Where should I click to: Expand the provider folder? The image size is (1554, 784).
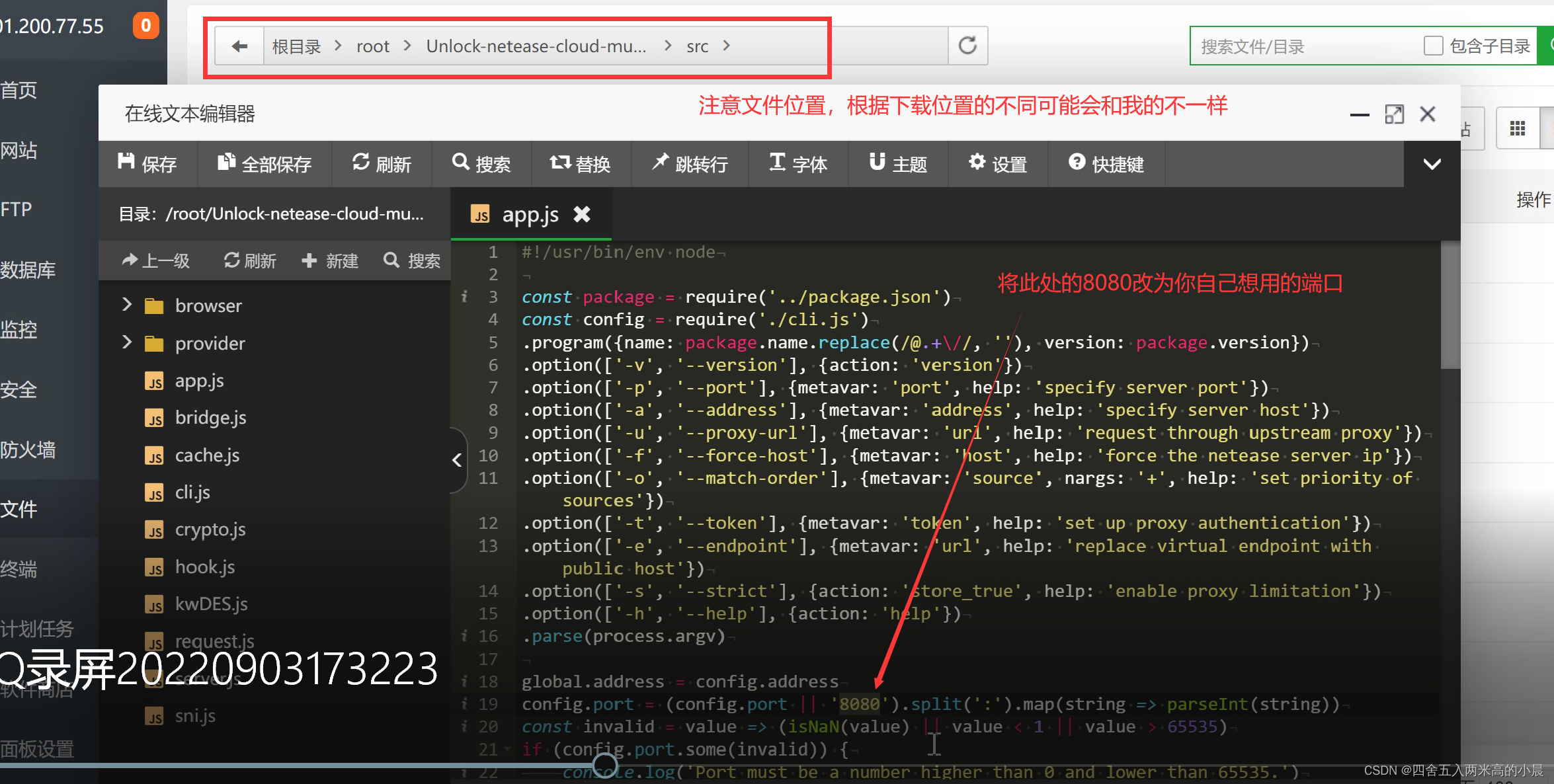pyautogui.click(x=127, y=342)
